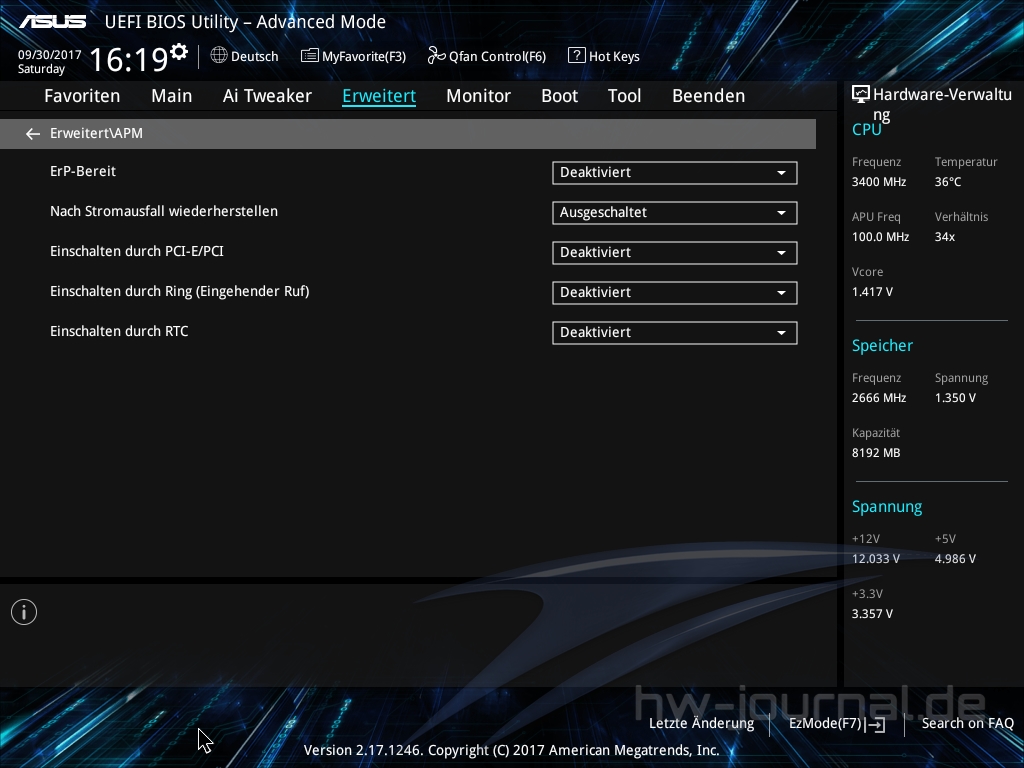Image resolution: width=1024 pixels, height=768 pixels.
Task: Click the APU Freq 100.0 MHz value
Action: pyautogui.click(x=880, y=237)
